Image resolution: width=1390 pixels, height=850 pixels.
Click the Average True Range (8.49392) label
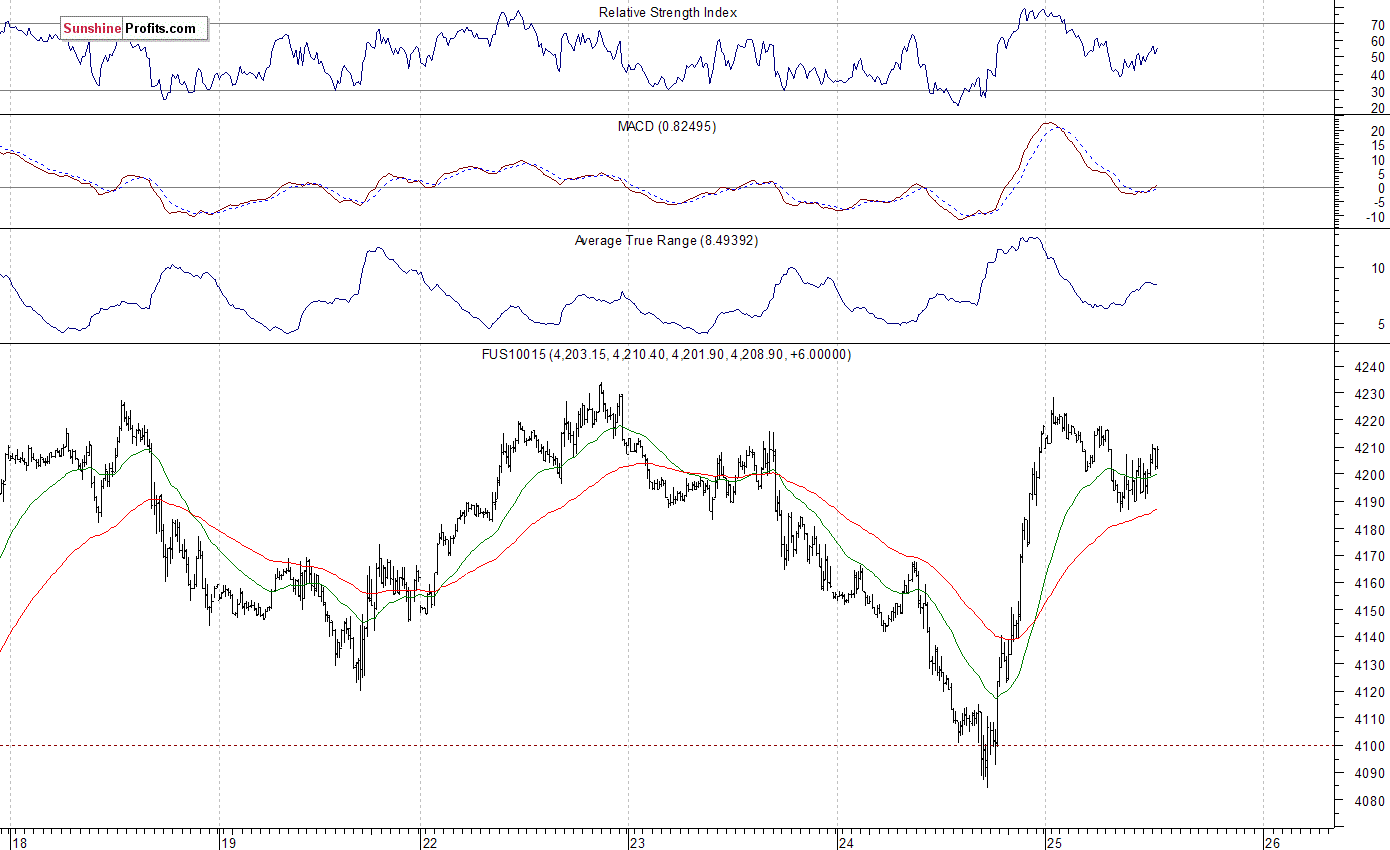[666, 240]
